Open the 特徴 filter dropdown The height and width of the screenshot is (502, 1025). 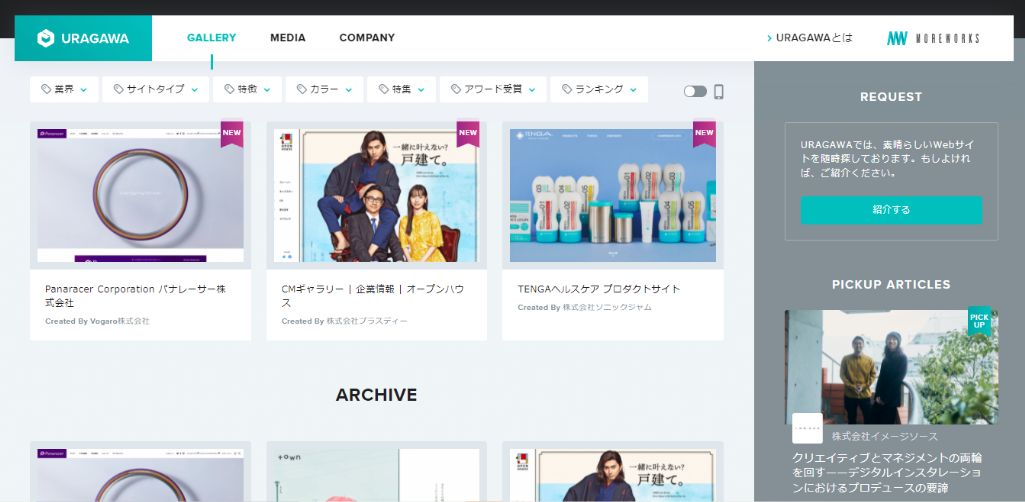(247, 90)
